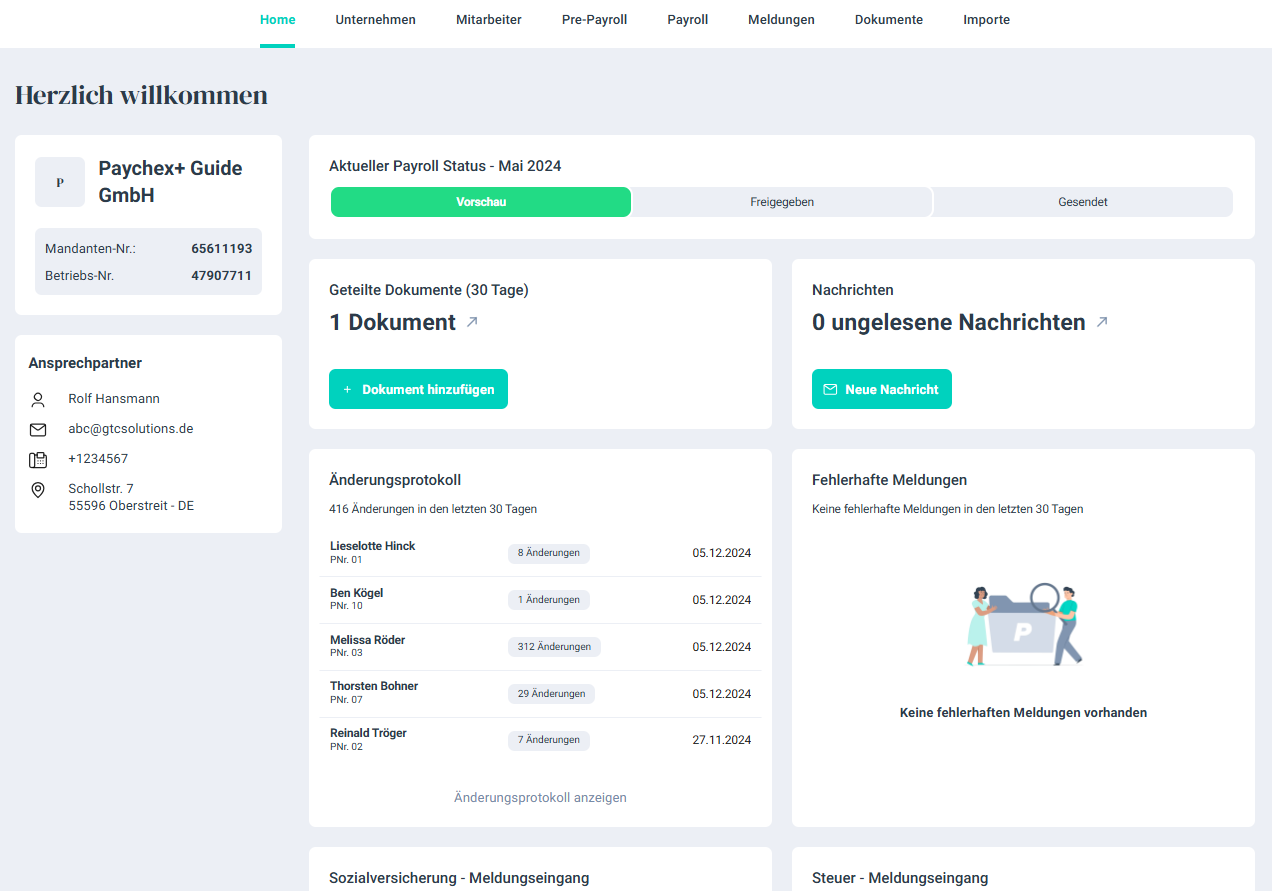Select the Freigegeben payroll status step
The image size is (1272, 891).
point(782,202)
